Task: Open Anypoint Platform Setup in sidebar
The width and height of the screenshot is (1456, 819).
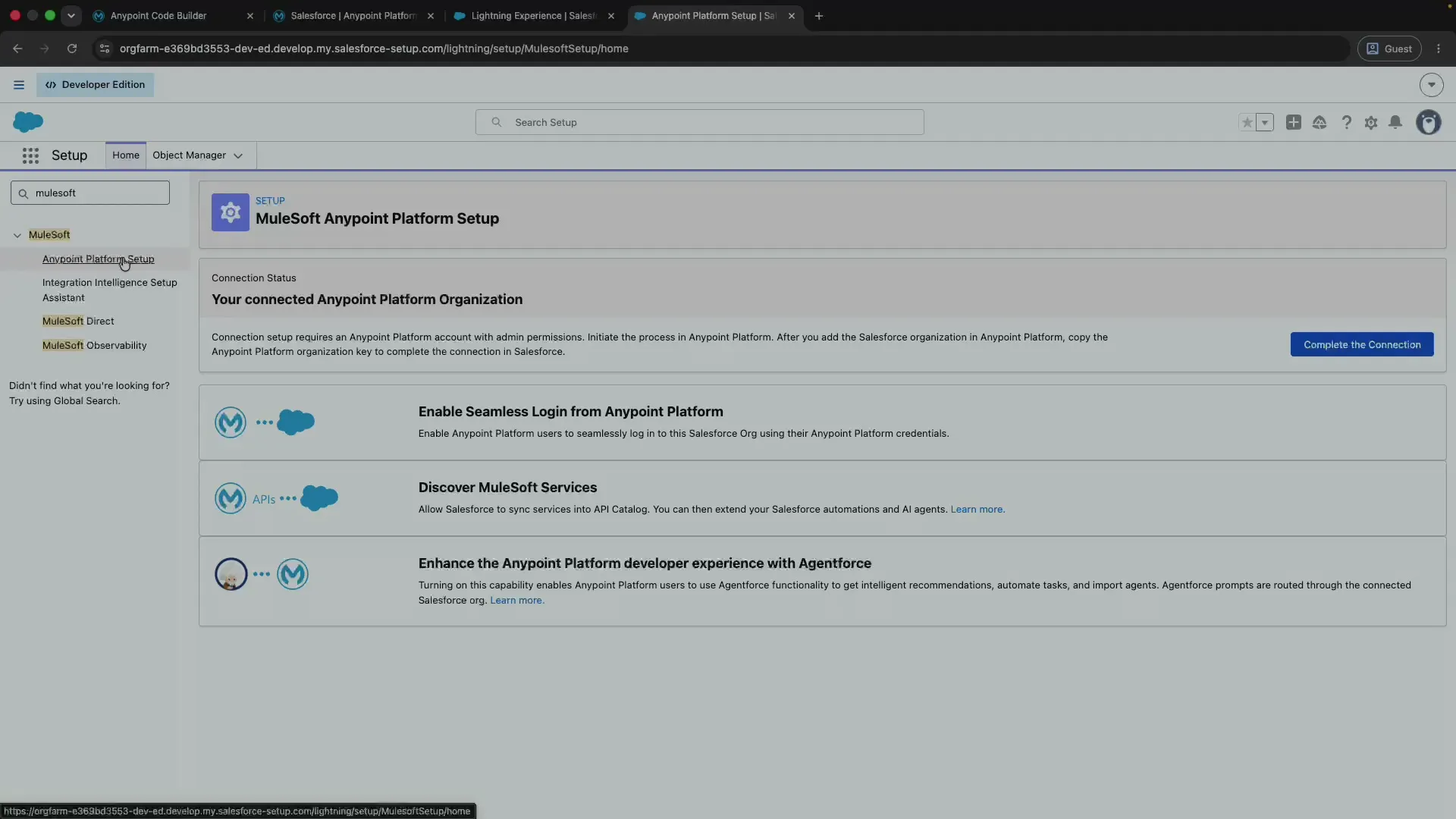Action: (98, 259)
